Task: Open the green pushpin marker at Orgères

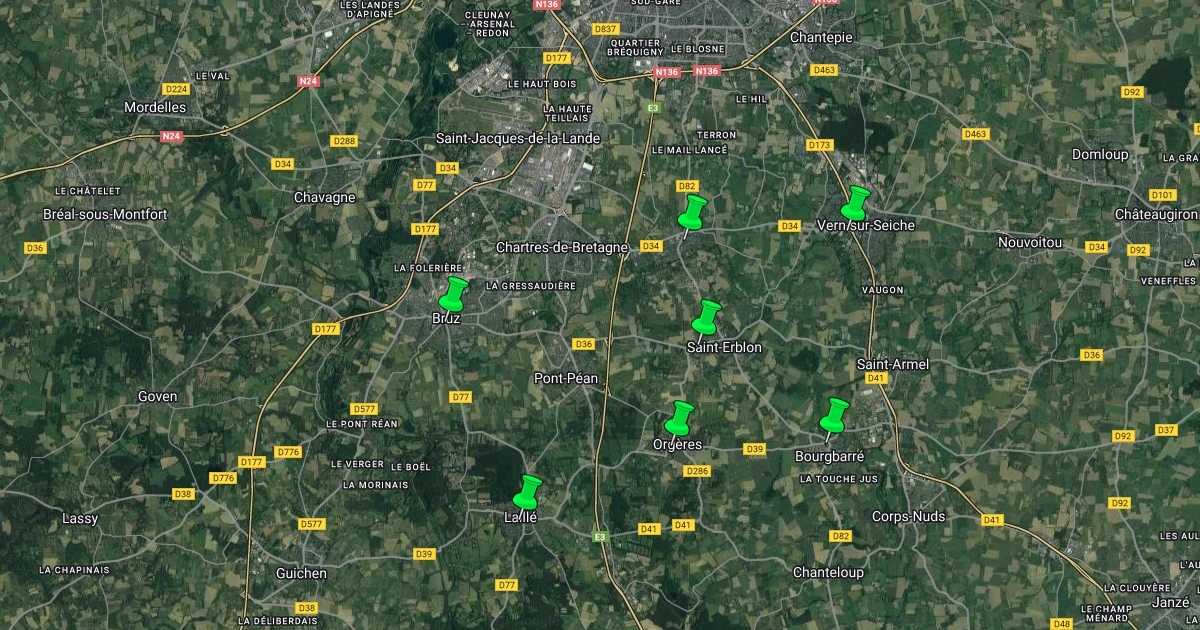Action: [x=681, y=418]
